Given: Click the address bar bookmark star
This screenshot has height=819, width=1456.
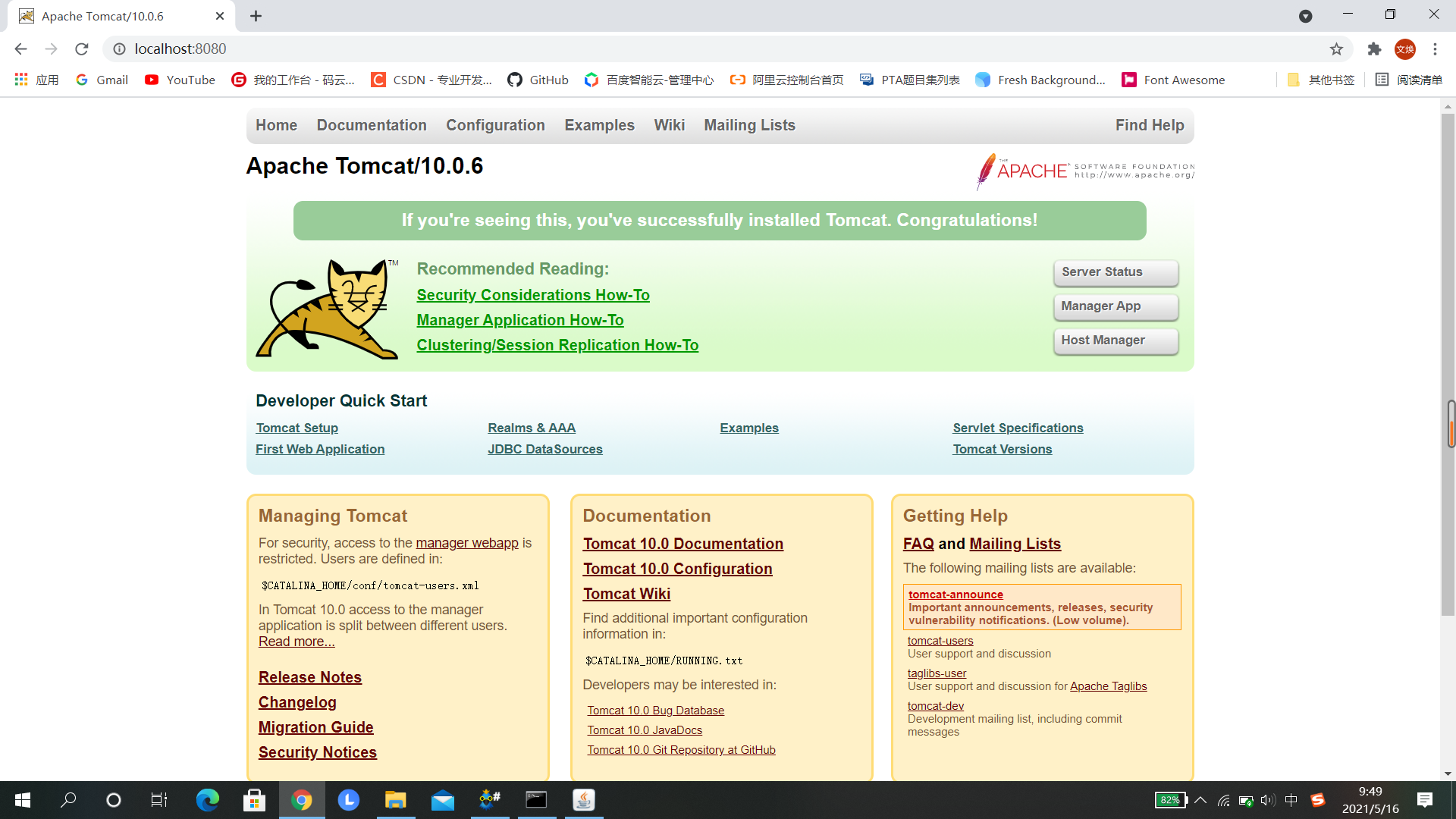Looking at the screenshot, I should pyautogui.click(x=1336, y=48).
